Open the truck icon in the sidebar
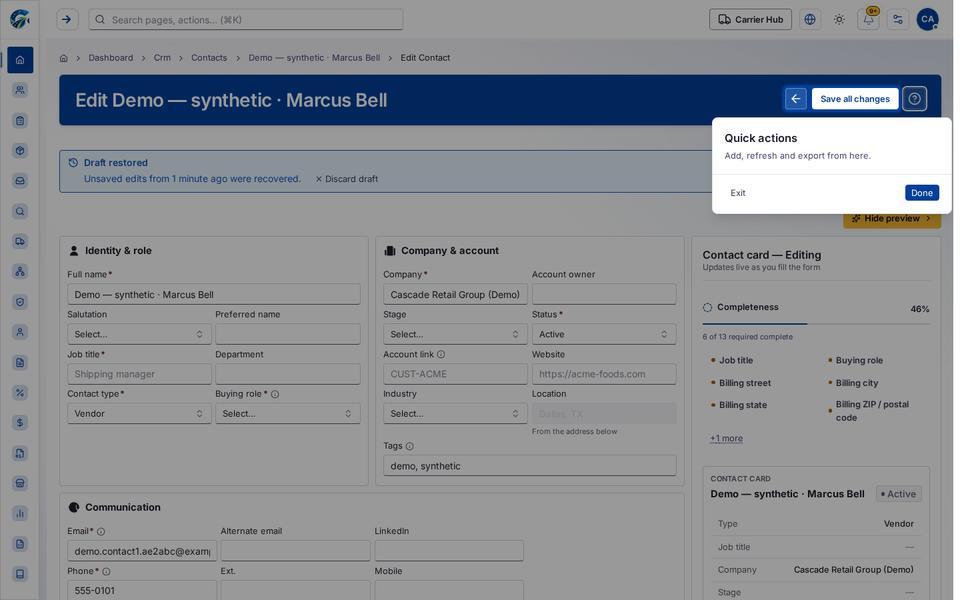The height and width of the screenshot is (600, 960). [x=20, y=241]
